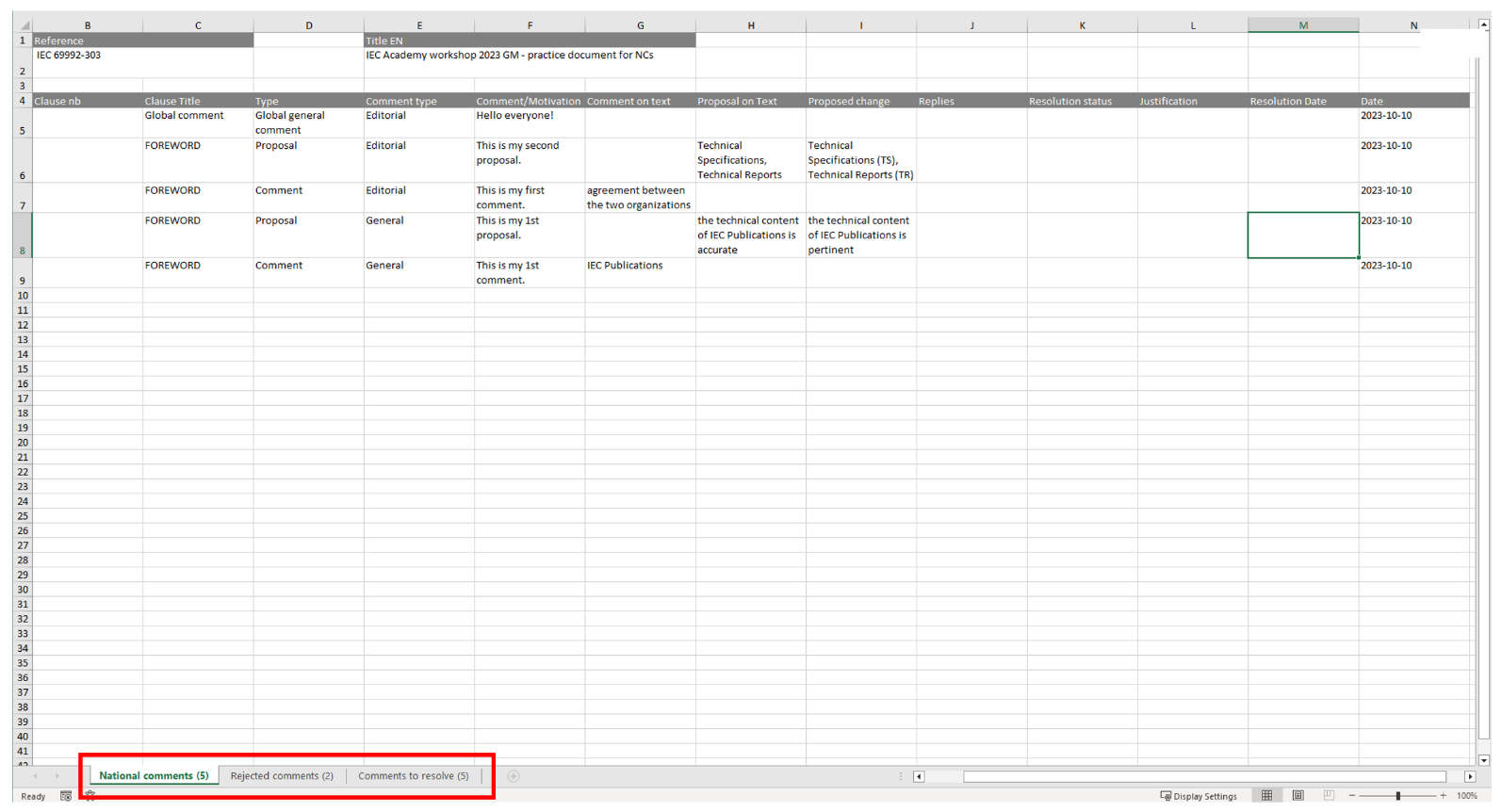Click the 100% zoom level button
1502x812 pixels.
[1467, 796]
